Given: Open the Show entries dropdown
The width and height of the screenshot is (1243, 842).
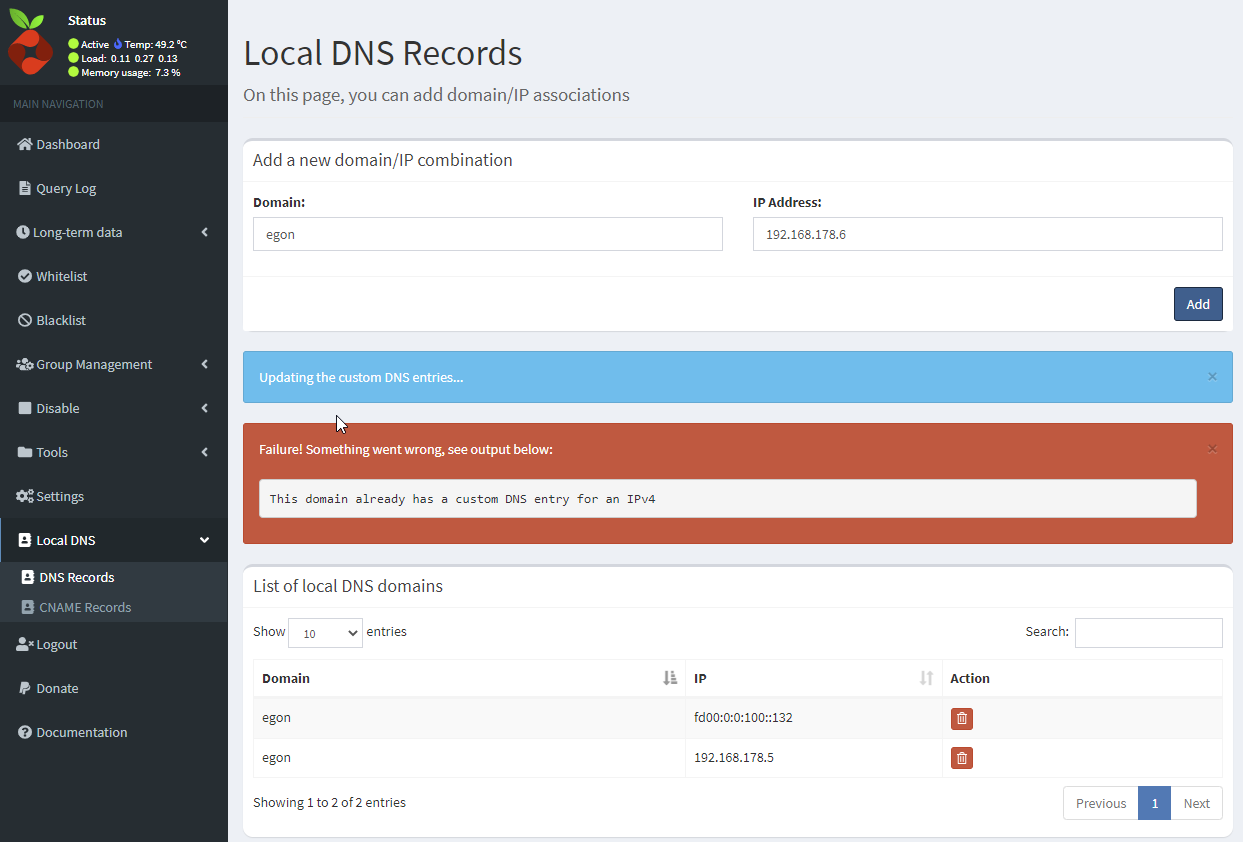Looking at the screenshot, I should point(324,632).
